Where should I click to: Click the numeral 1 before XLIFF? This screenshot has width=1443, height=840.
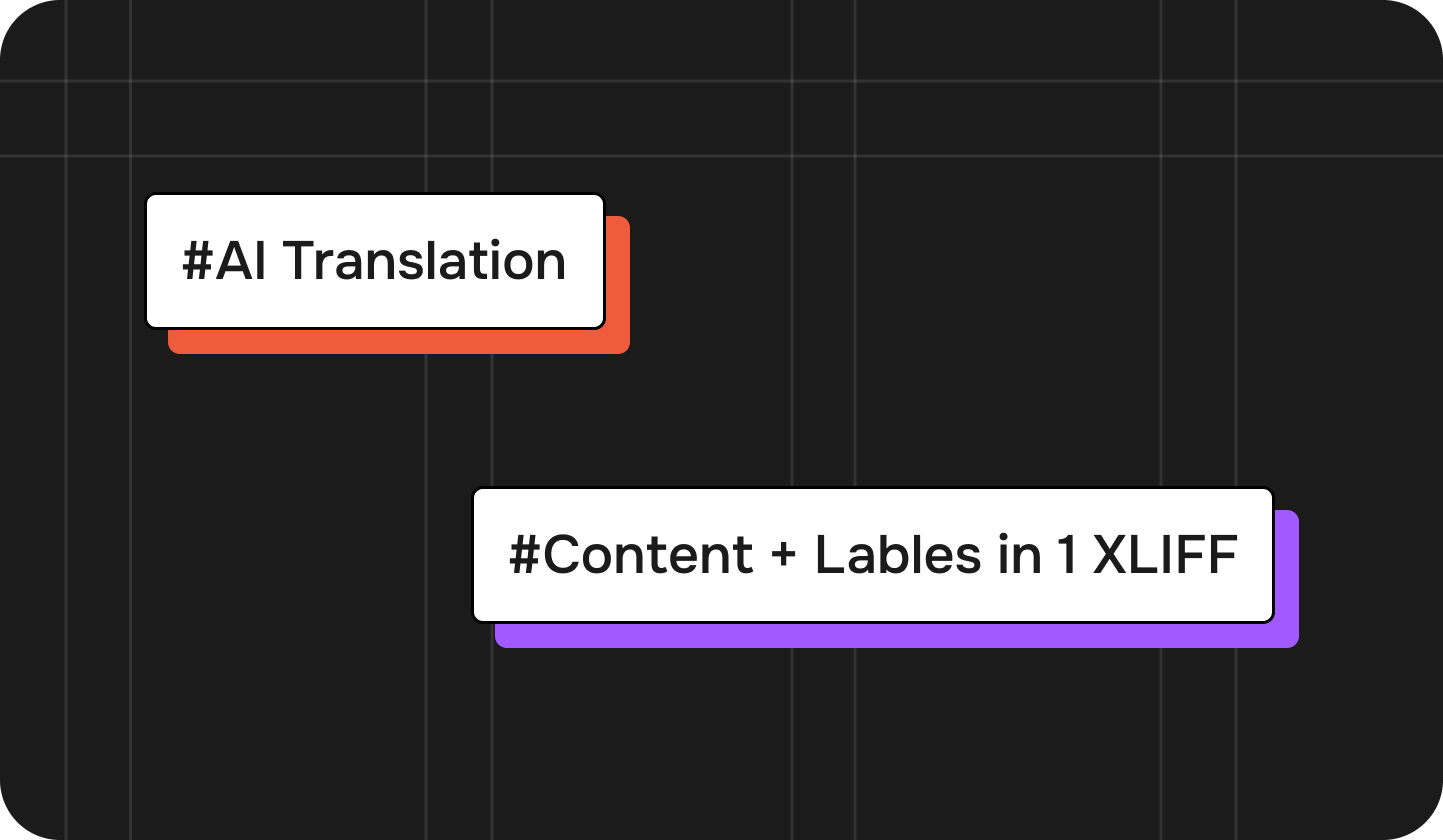click(x=1064, y=556)
